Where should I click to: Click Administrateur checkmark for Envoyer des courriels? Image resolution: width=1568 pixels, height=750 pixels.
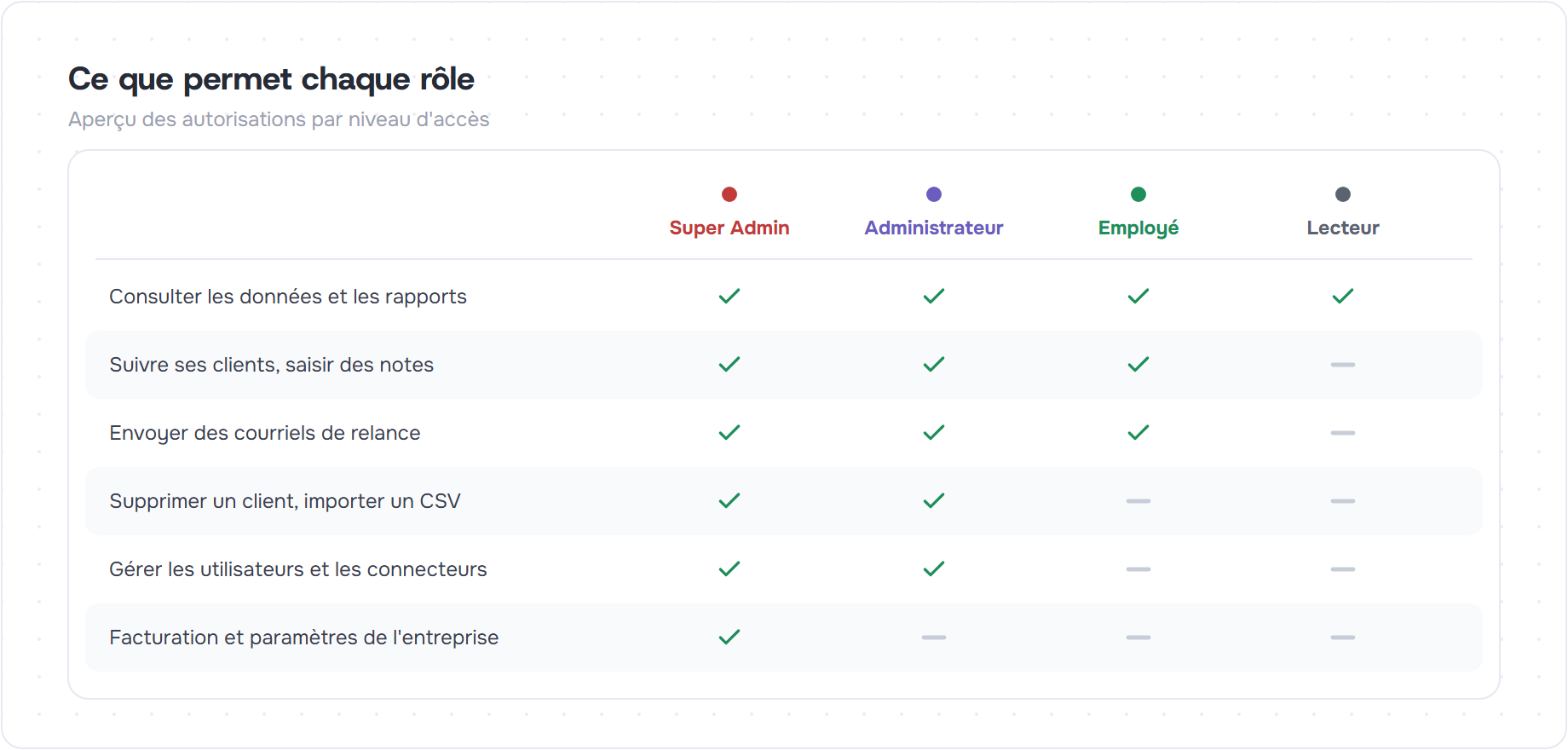coord(934,433)
